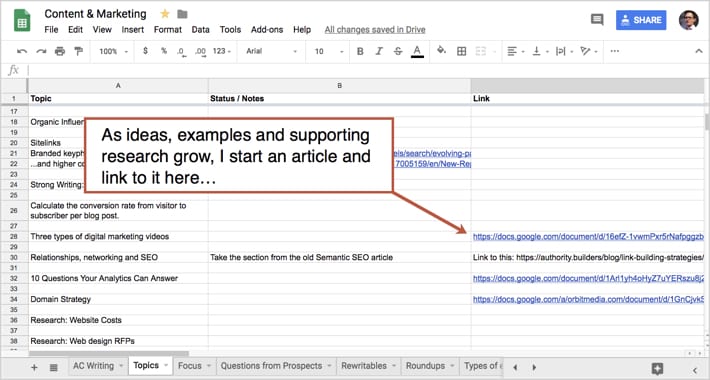
Task: Format as currency with dollar icon
Action: point(145,51)
